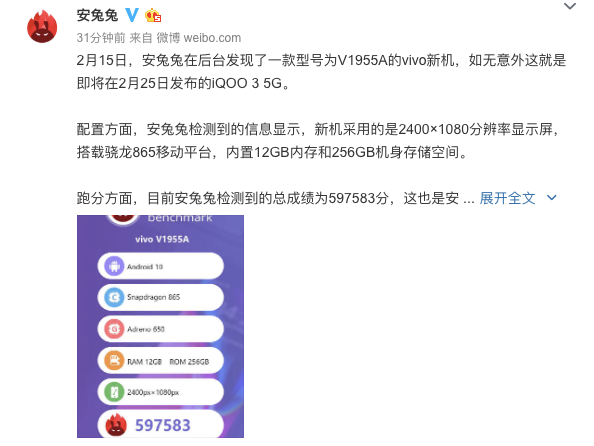The height and width of the screenshot is (446, 594).
Task: Click the RAM 12GB storage icon
Action: click(114, 361)
